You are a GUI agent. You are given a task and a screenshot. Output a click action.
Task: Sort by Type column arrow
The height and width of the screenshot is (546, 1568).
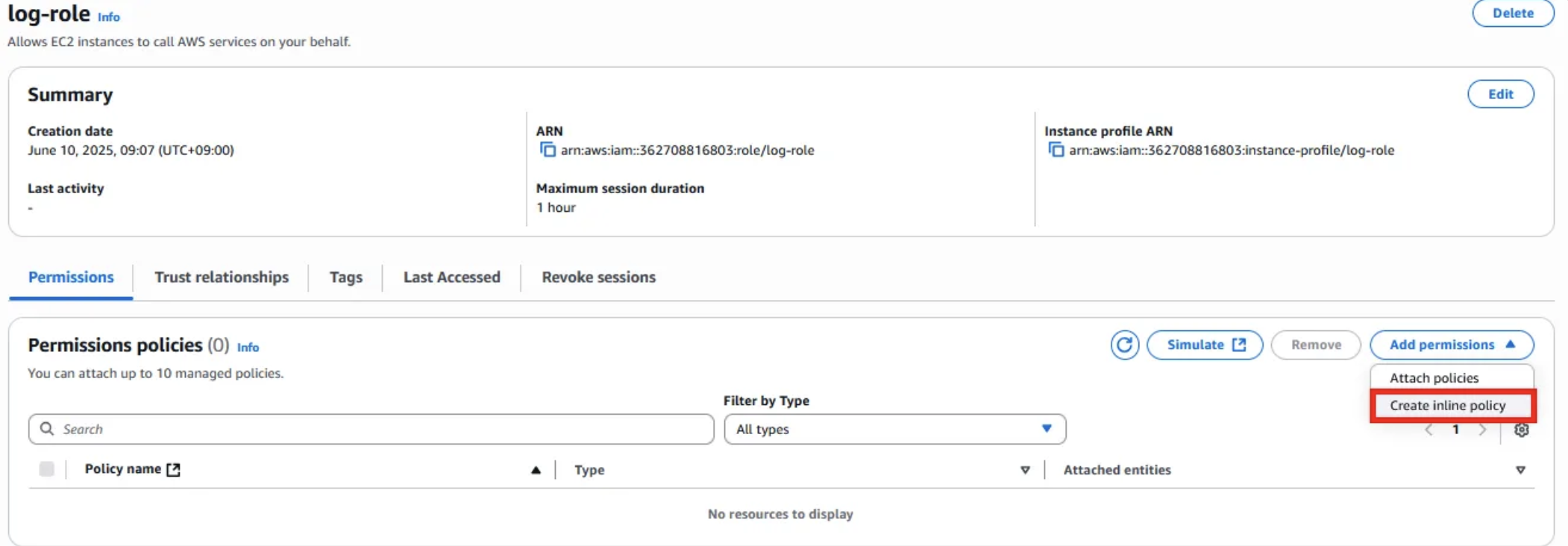point(1025,470)
